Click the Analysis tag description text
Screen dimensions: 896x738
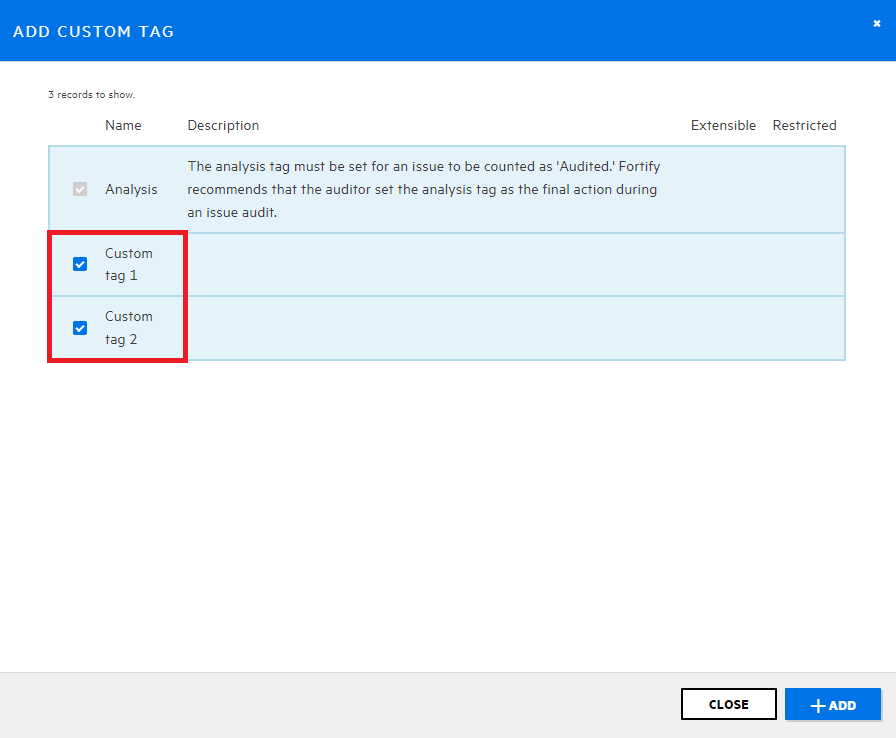point(423,189)
